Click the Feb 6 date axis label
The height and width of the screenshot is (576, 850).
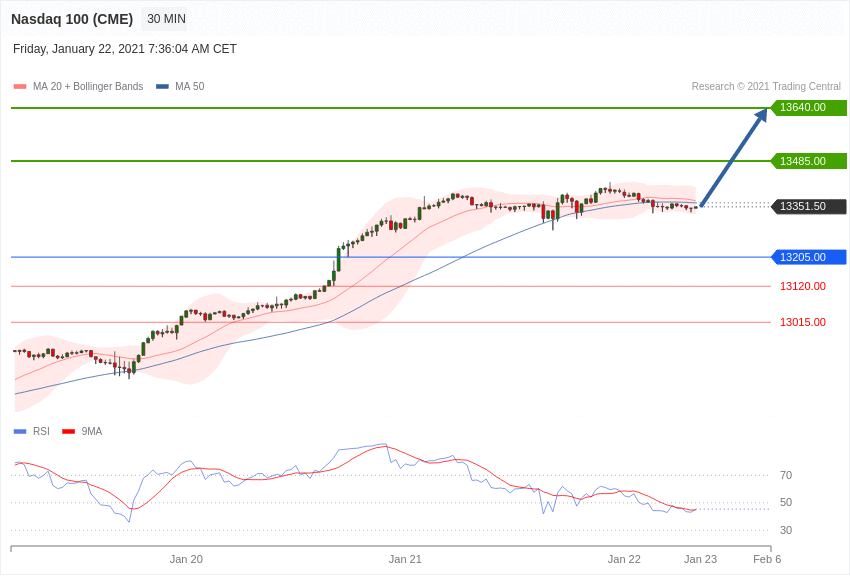point(767,559)
